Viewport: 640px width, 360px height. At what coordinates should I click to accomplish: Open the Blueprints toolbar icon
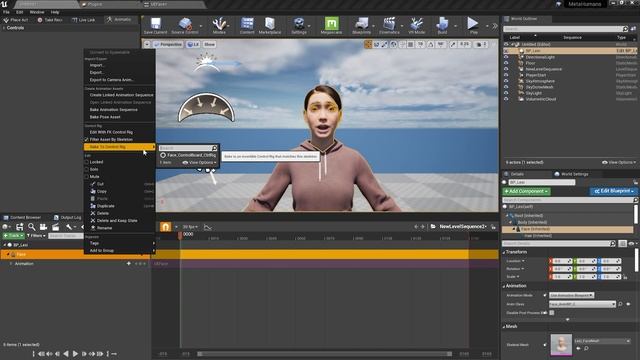pos(361,24)
